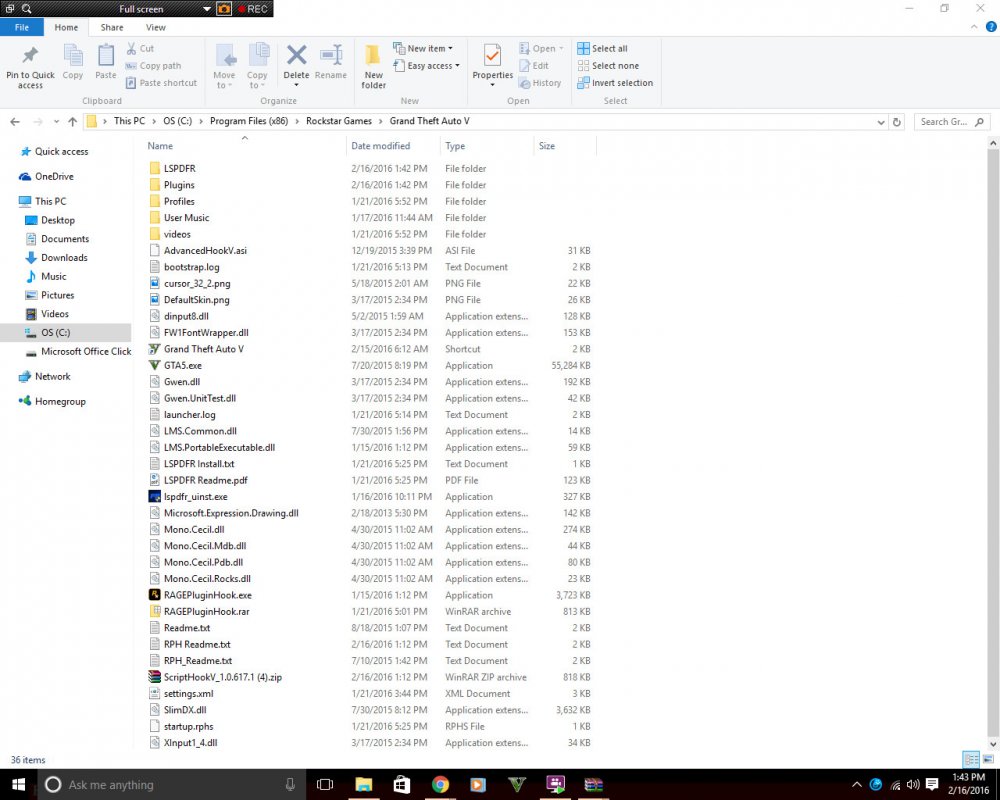Select the Grand Theft Auto V shortcut
Screen dimensions: 1000x800
point(203,349)
